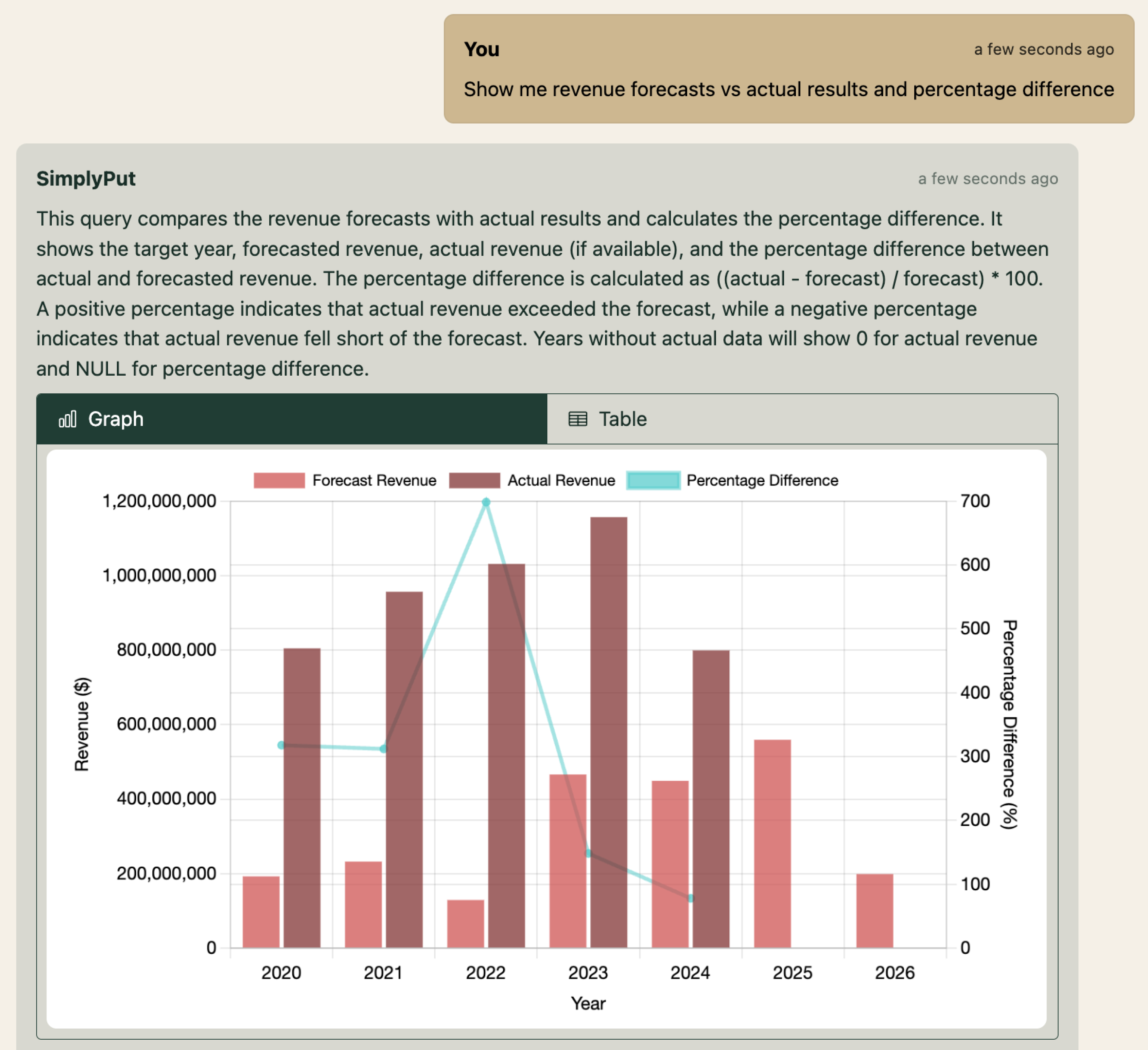1148x1050 pixels.
Task: Select the 2025 forecast revenue bar
Action: [773, 844]
